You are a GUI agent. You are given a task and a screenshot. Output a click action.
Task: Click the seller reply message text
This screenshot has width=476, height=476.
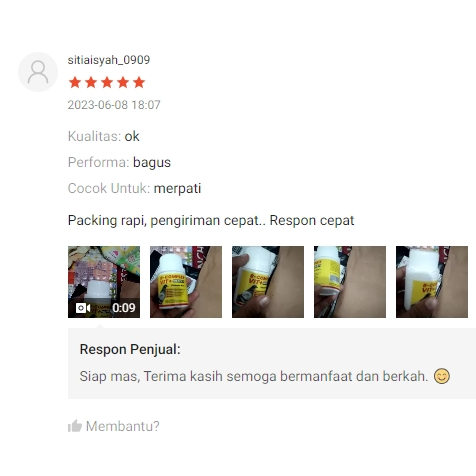point(254,376)
